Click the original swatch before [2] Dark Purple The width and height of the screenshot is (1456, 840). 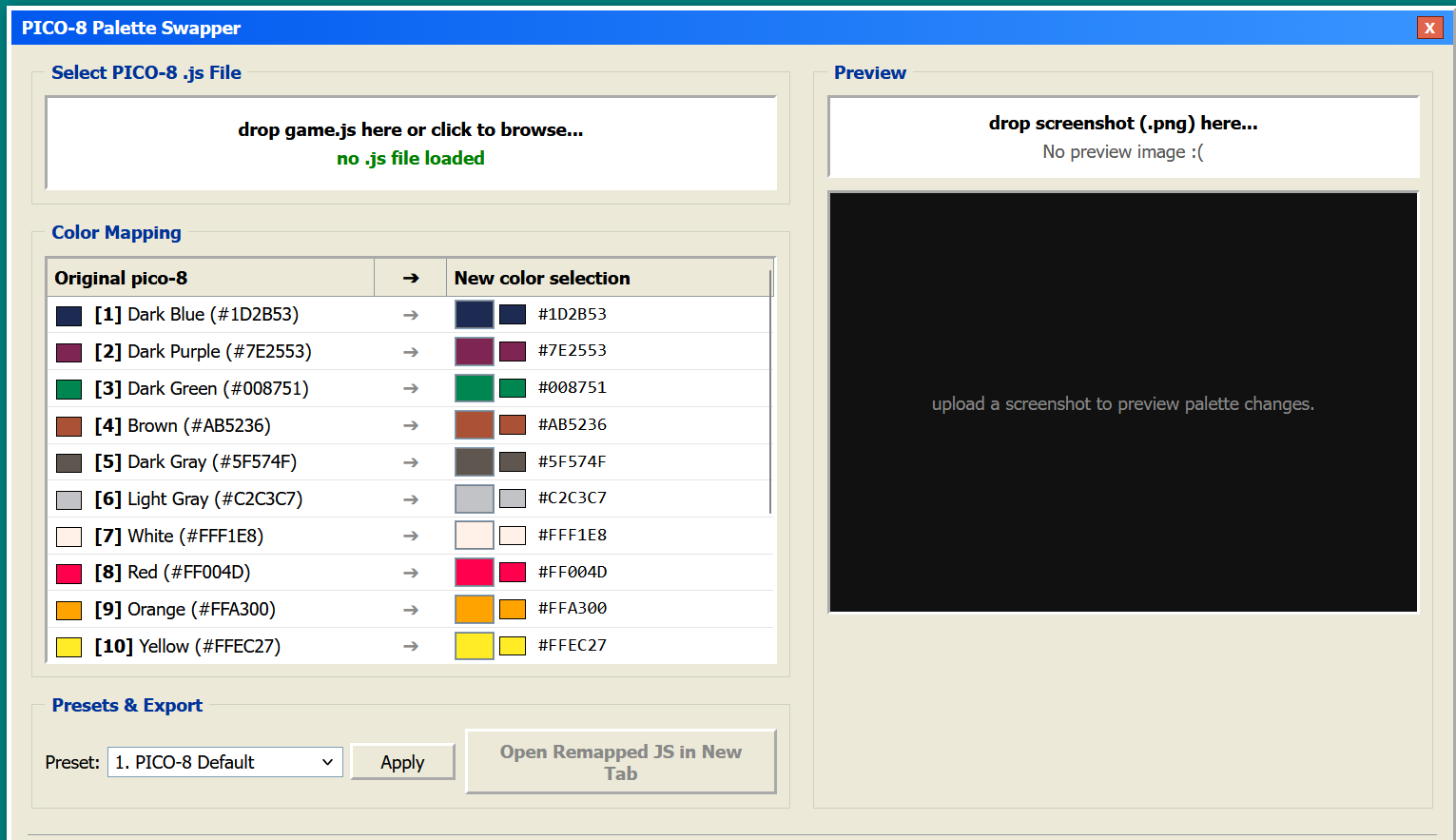coord(68,353)
